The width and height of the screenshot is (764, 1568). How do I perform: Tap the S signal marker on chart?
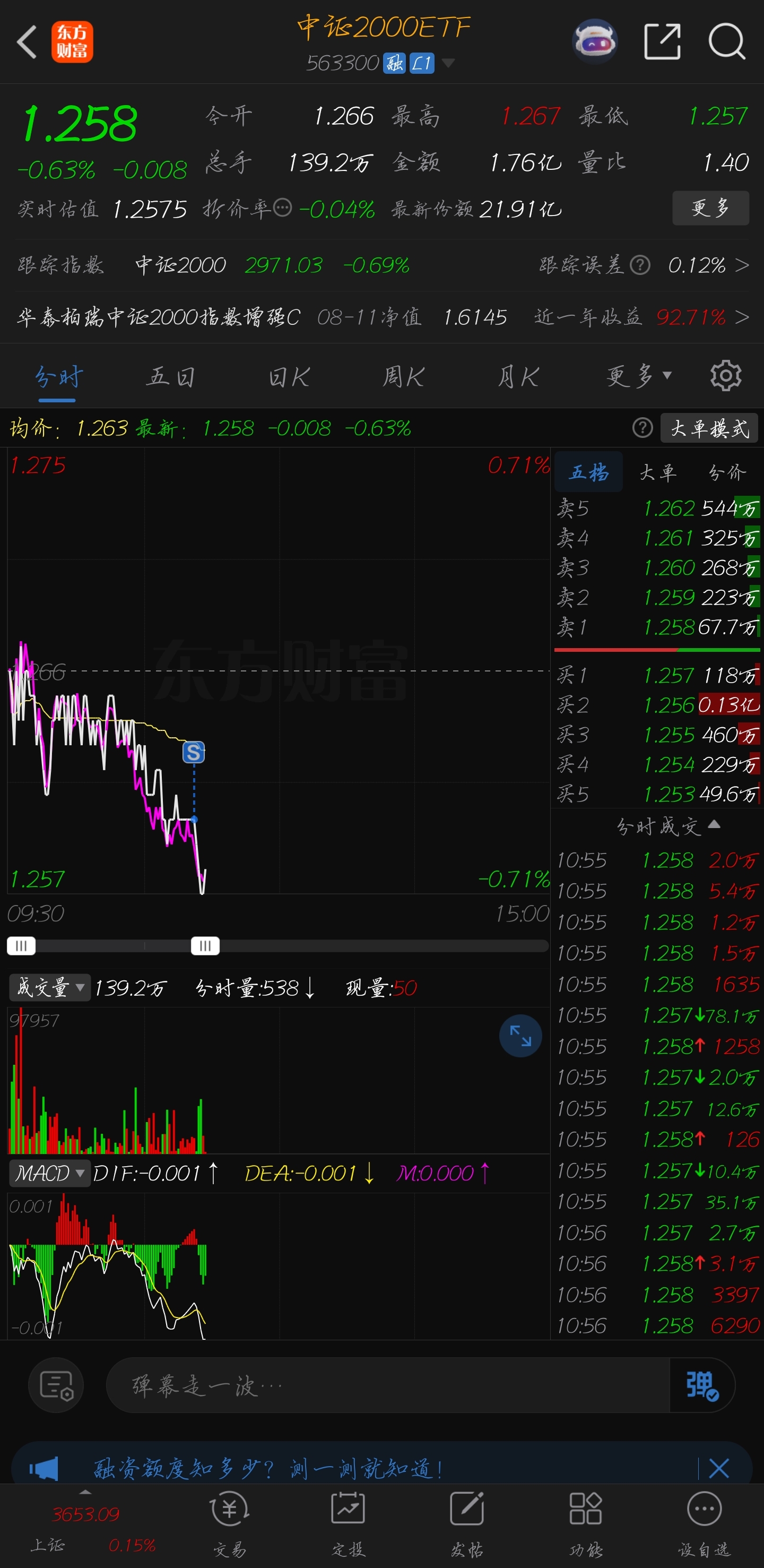[194, 752]
